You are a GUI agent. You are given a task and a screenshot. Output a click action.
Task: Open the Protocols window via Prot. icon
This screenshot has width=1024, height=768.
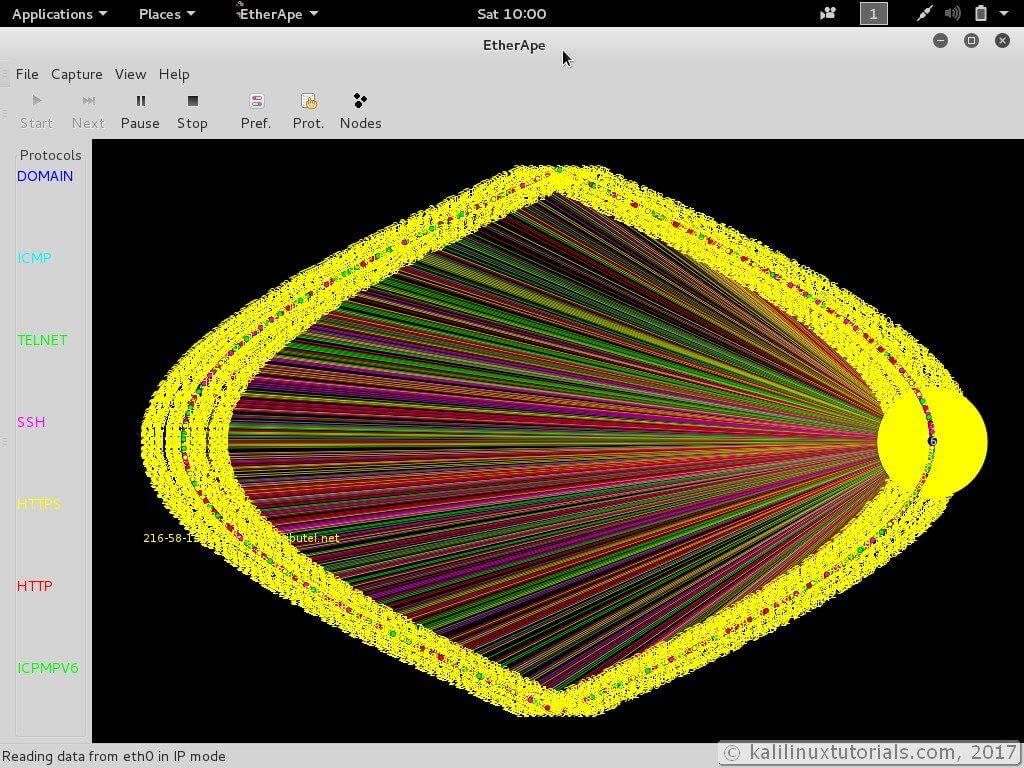(308, 101)
